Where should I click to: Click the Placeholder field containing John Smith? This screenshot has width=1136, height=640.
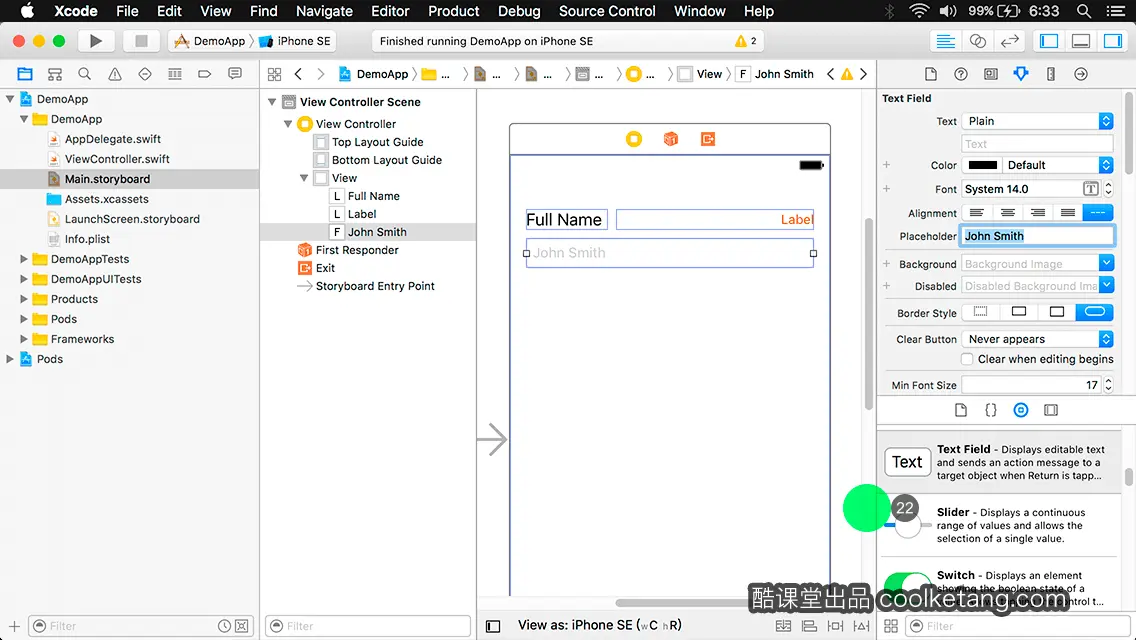pos(1037,236)
